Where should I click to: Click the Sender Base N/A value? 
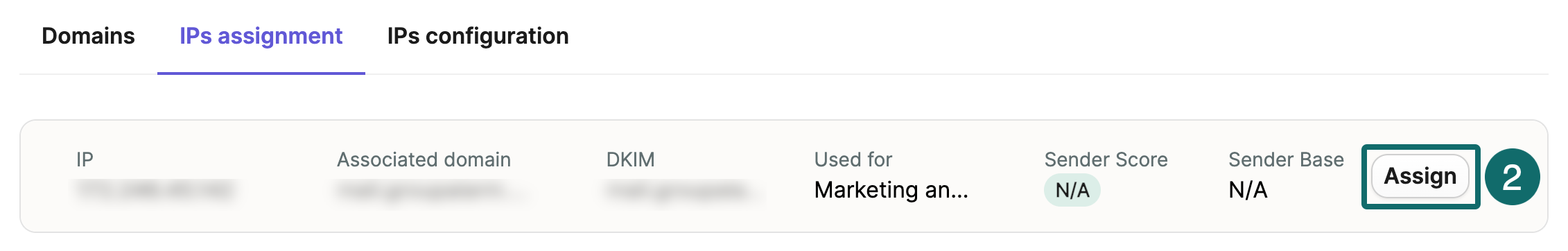pyautogui.click(x=1248, y=190)
